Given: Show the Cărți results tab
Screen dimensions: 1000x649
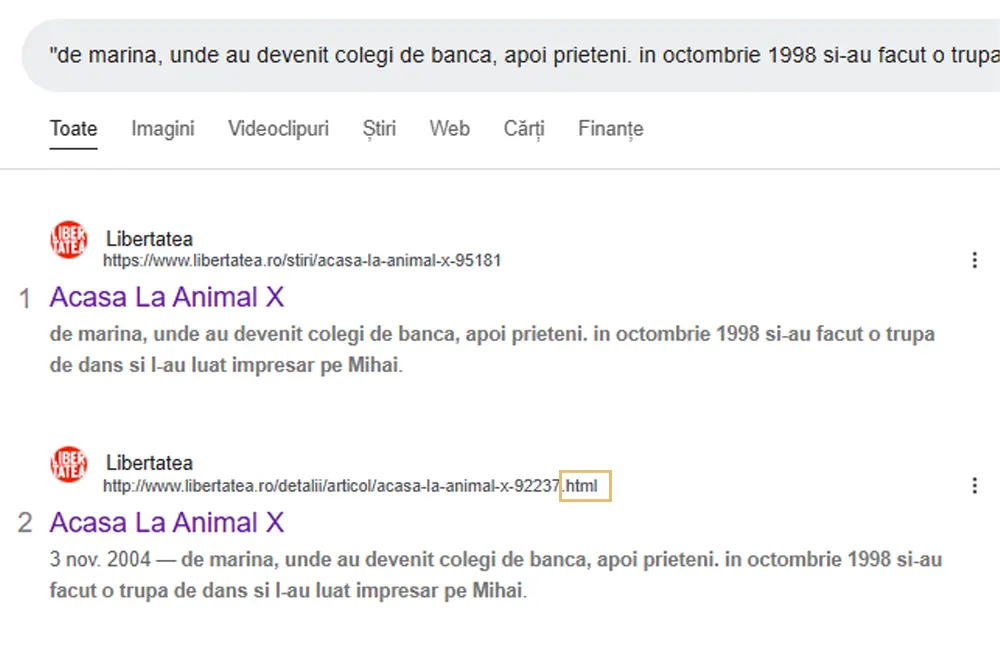Looking at the screenshot, I should [x=524, y=128].
